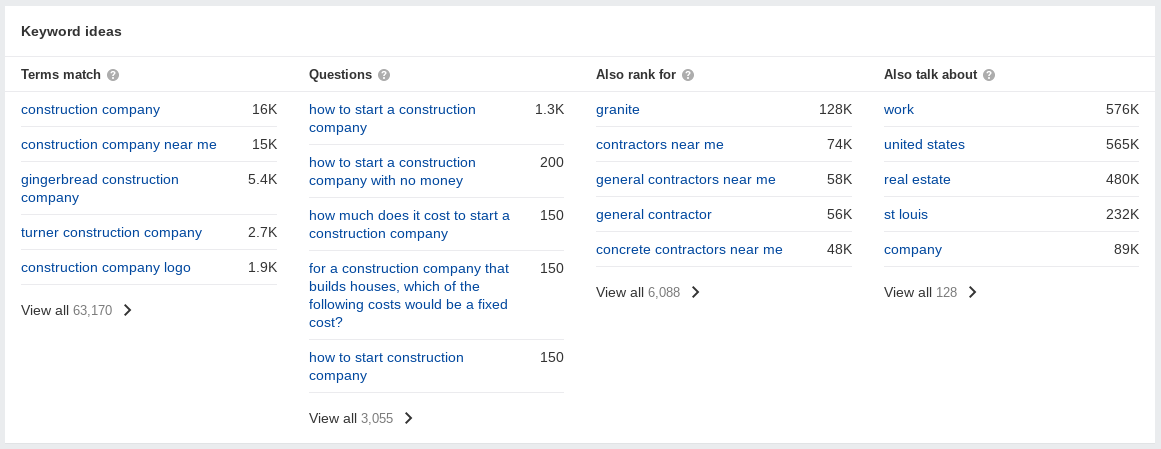Open 'gingerbread construction company' keyword
The width and height of the screenshot is (1161, 449).
pos(100,188)
